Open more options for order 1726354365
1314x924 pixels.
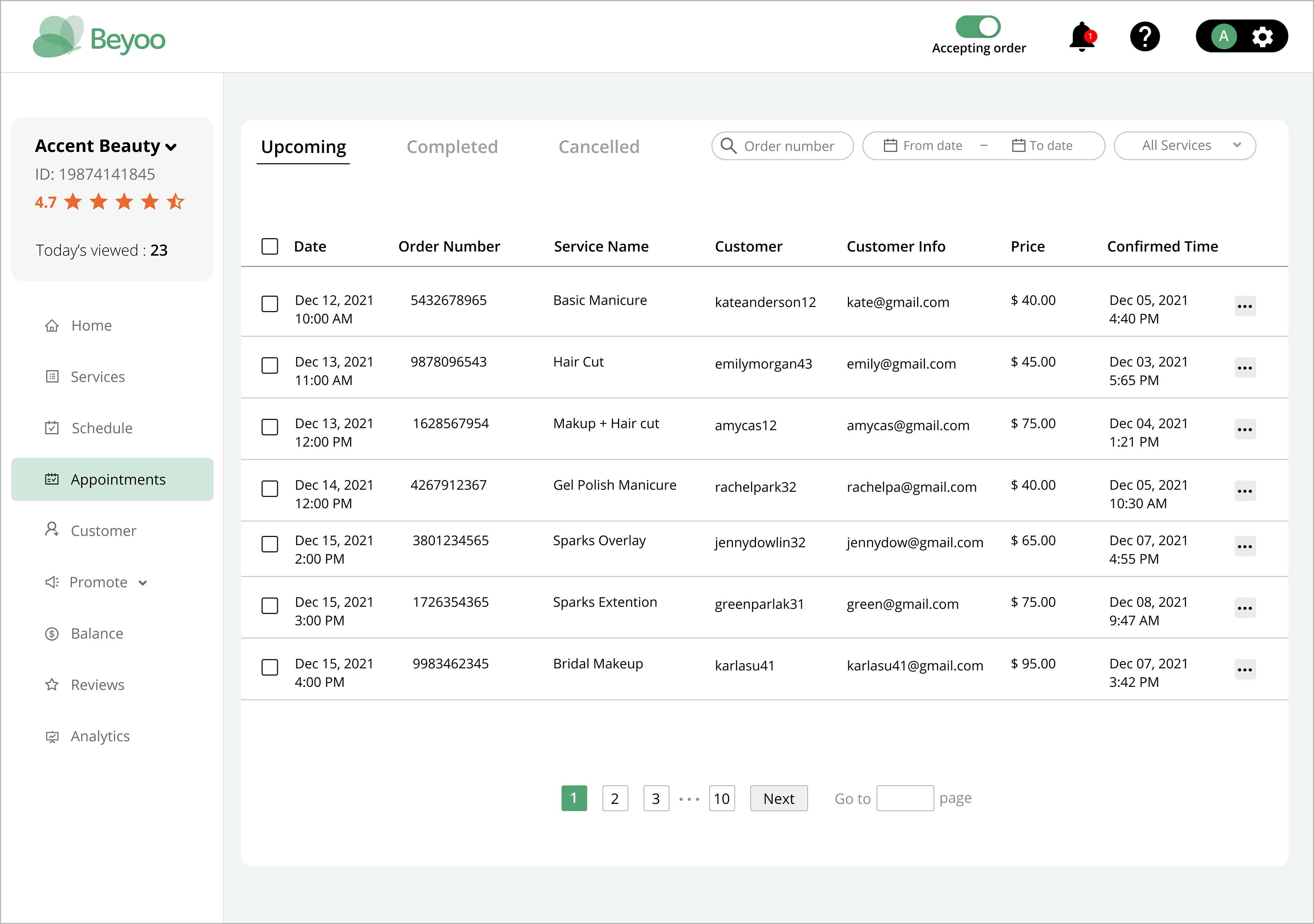pos(1245,608)
